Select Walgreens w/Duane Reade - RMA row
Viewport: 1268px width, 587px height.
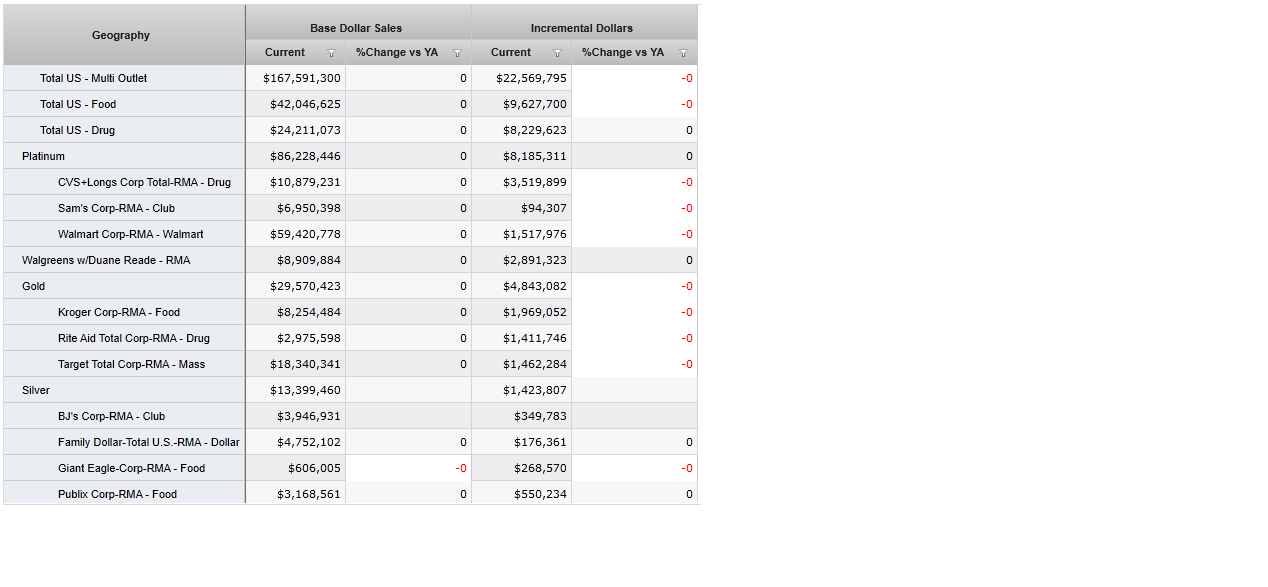[106, 260]
